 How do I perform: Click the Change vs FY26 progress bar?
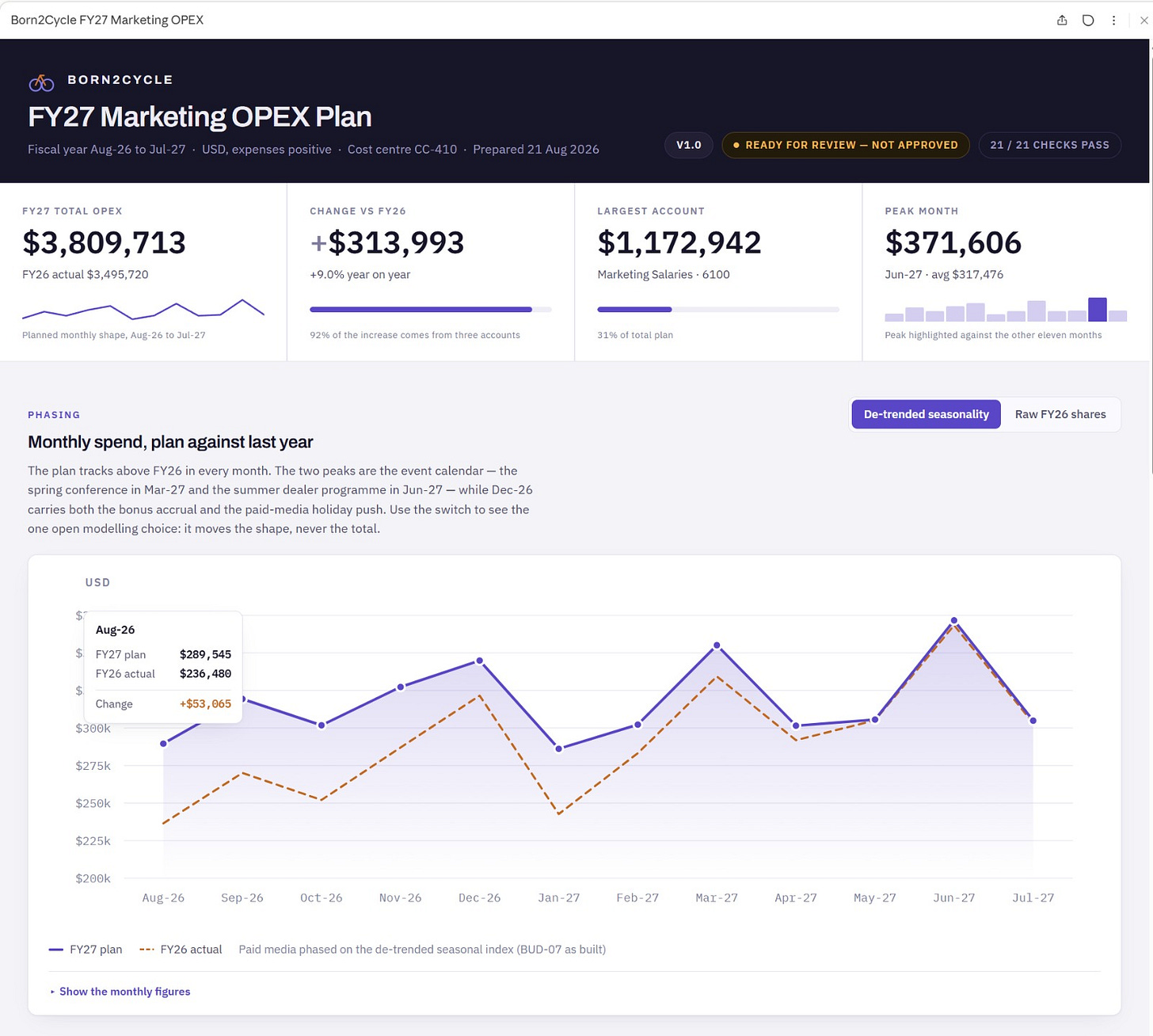430,310
